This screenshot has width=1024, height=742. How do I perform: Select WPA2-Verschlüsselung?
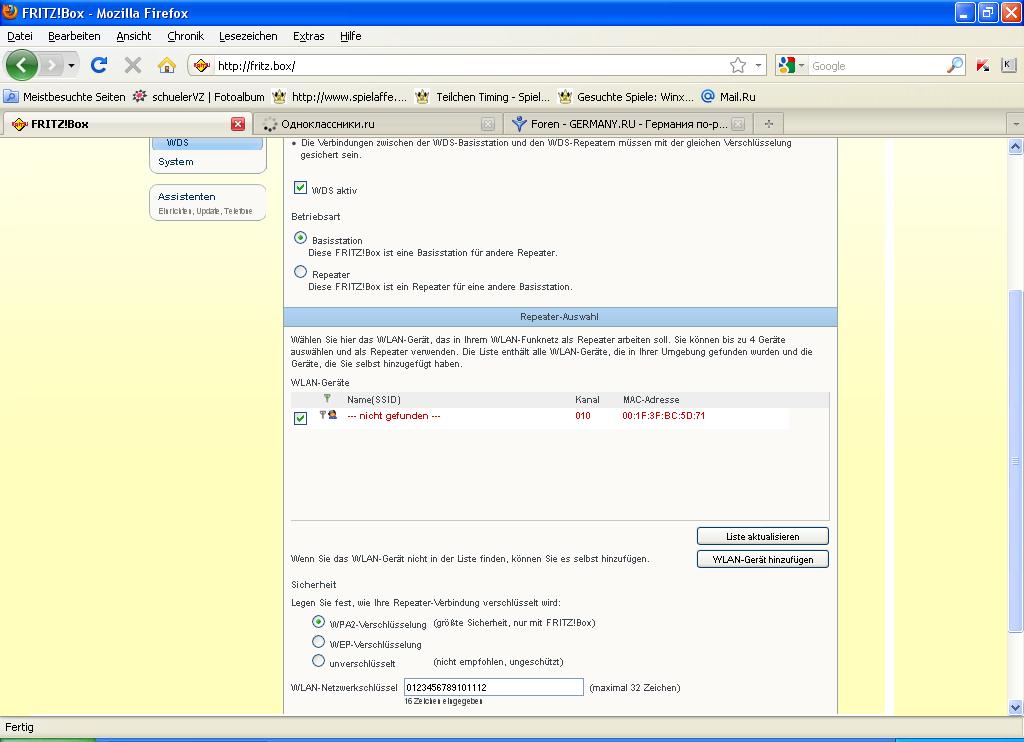coord(319,621)
